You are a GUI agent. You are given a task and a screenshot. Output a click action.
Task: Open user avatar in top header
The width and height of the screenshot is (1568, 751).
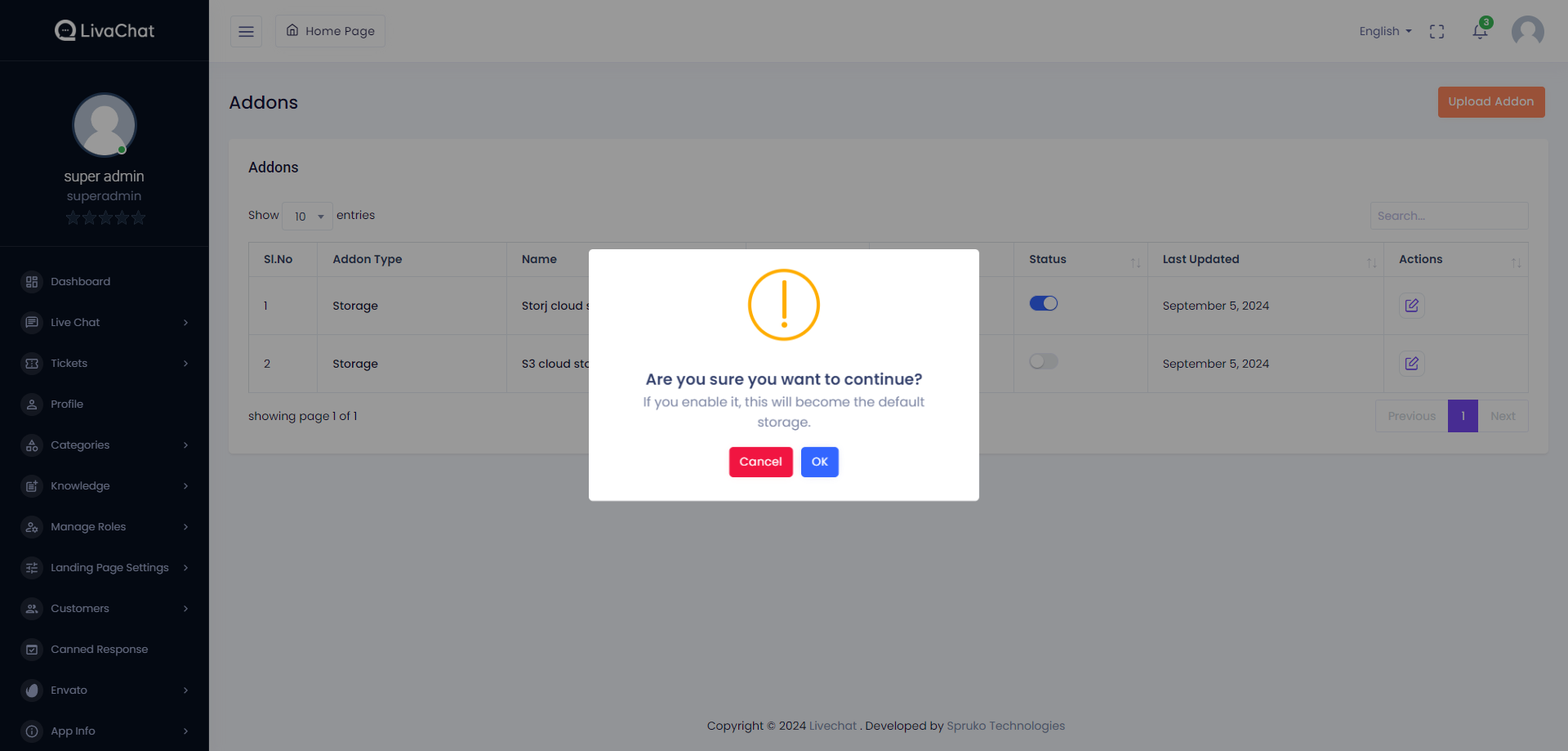click(1527, 31)
